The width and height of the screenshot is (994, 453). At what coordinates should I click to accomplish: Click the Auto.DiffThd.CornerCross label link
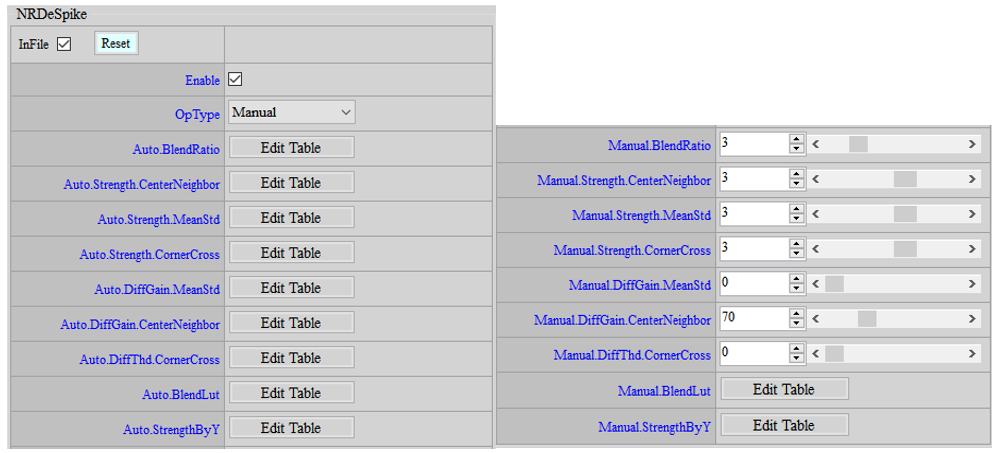(x=150, y=359)
